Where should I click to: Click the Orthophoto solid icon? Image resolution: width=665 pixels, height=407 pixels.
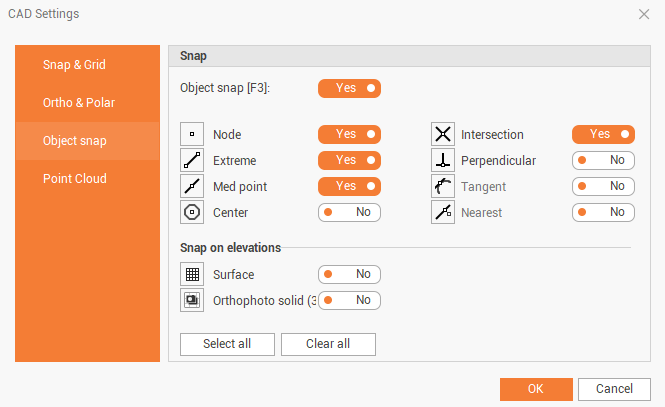(x=192, y=300)
